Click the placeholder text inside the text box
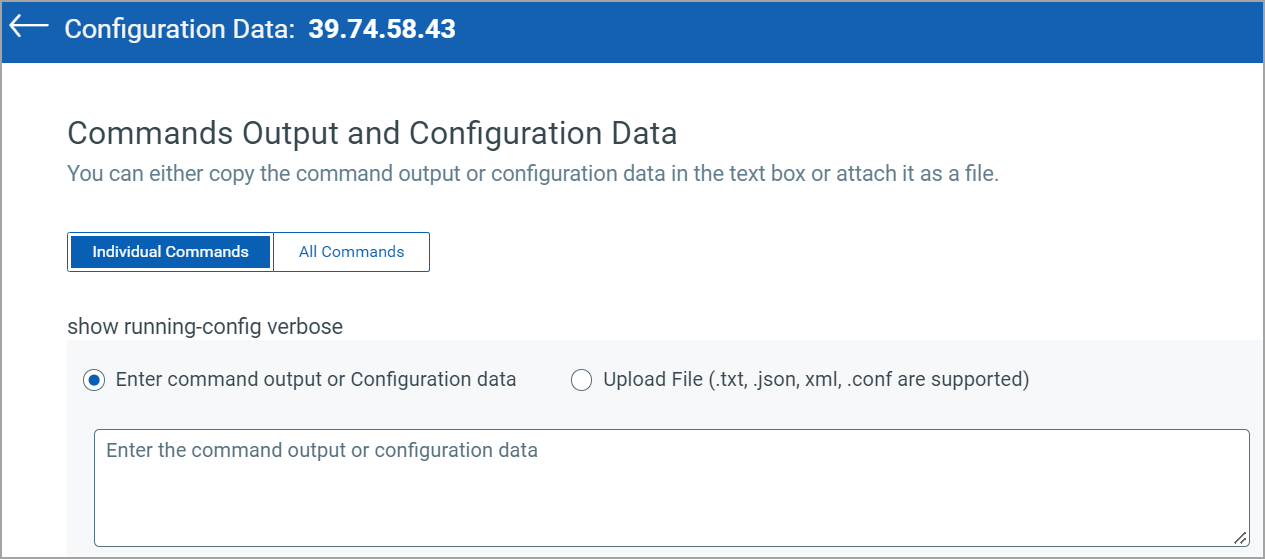The width and height of the screenshot is (1265, 559). 322,450
